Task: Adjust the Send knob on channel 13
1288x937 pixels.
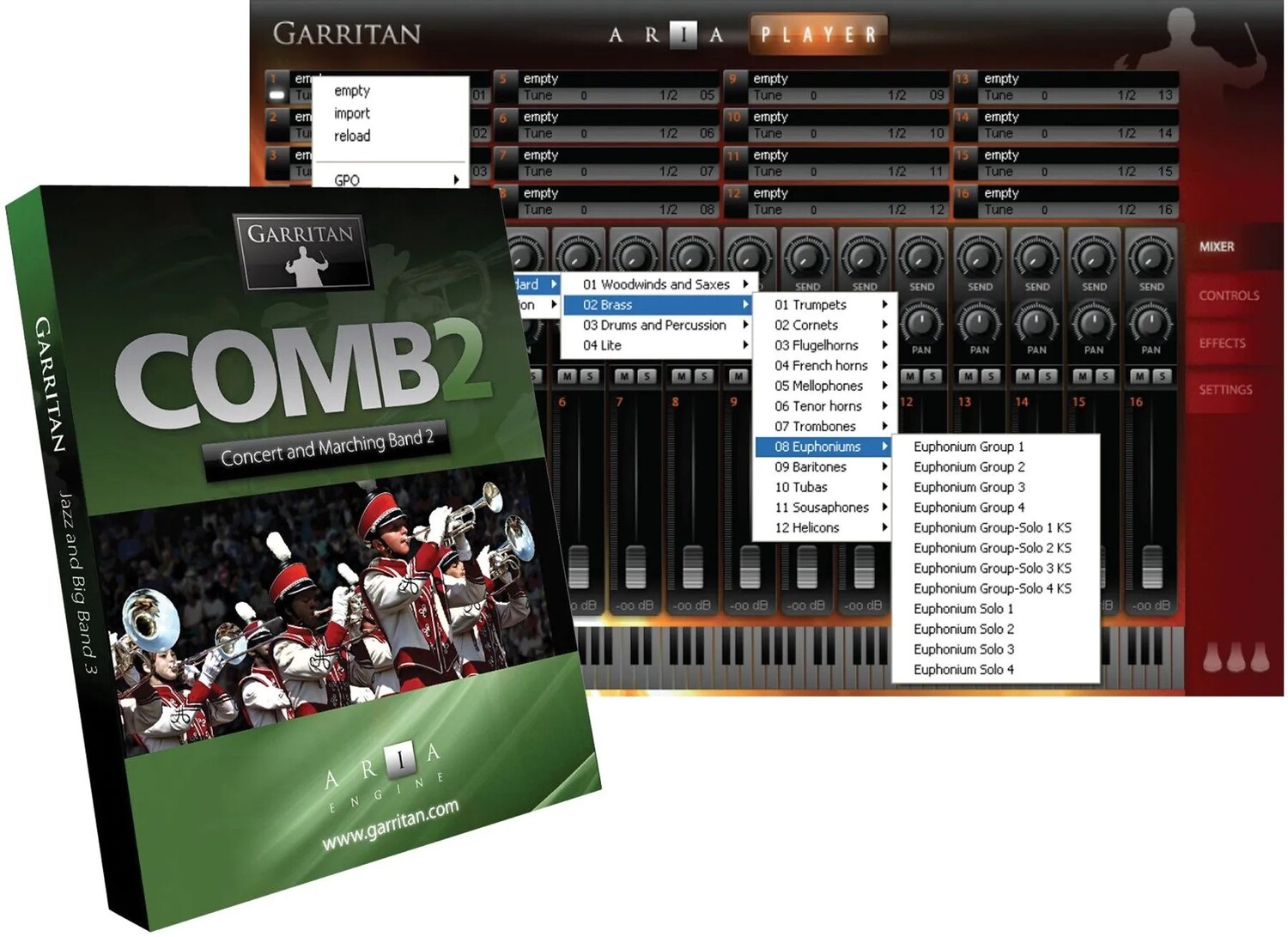Action: tap(979, 256)
